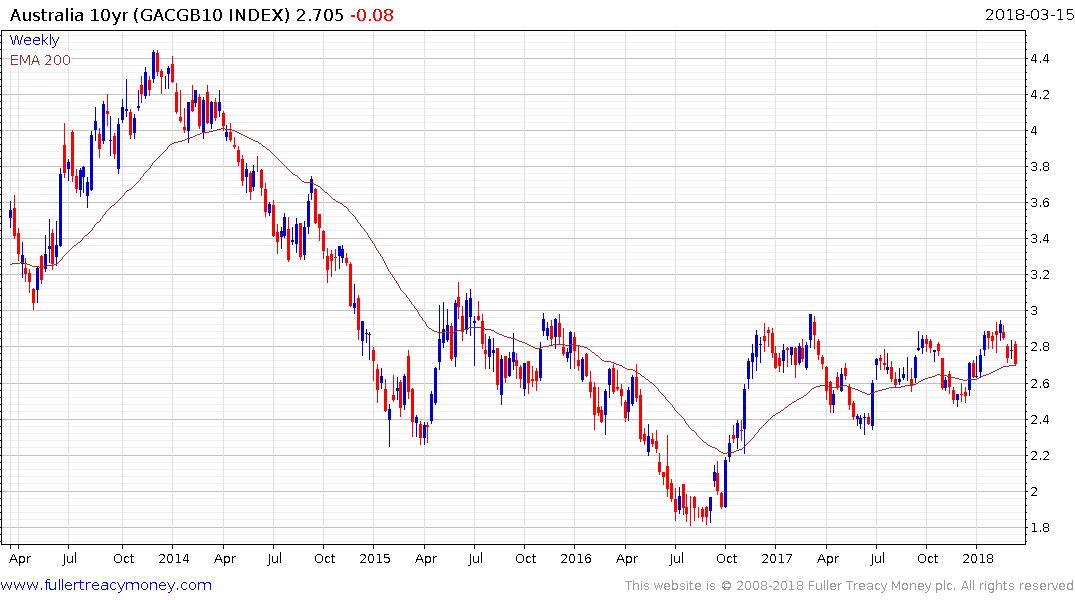
Task: Click the 4.4 y-axis label
Action: (1039, 59)
